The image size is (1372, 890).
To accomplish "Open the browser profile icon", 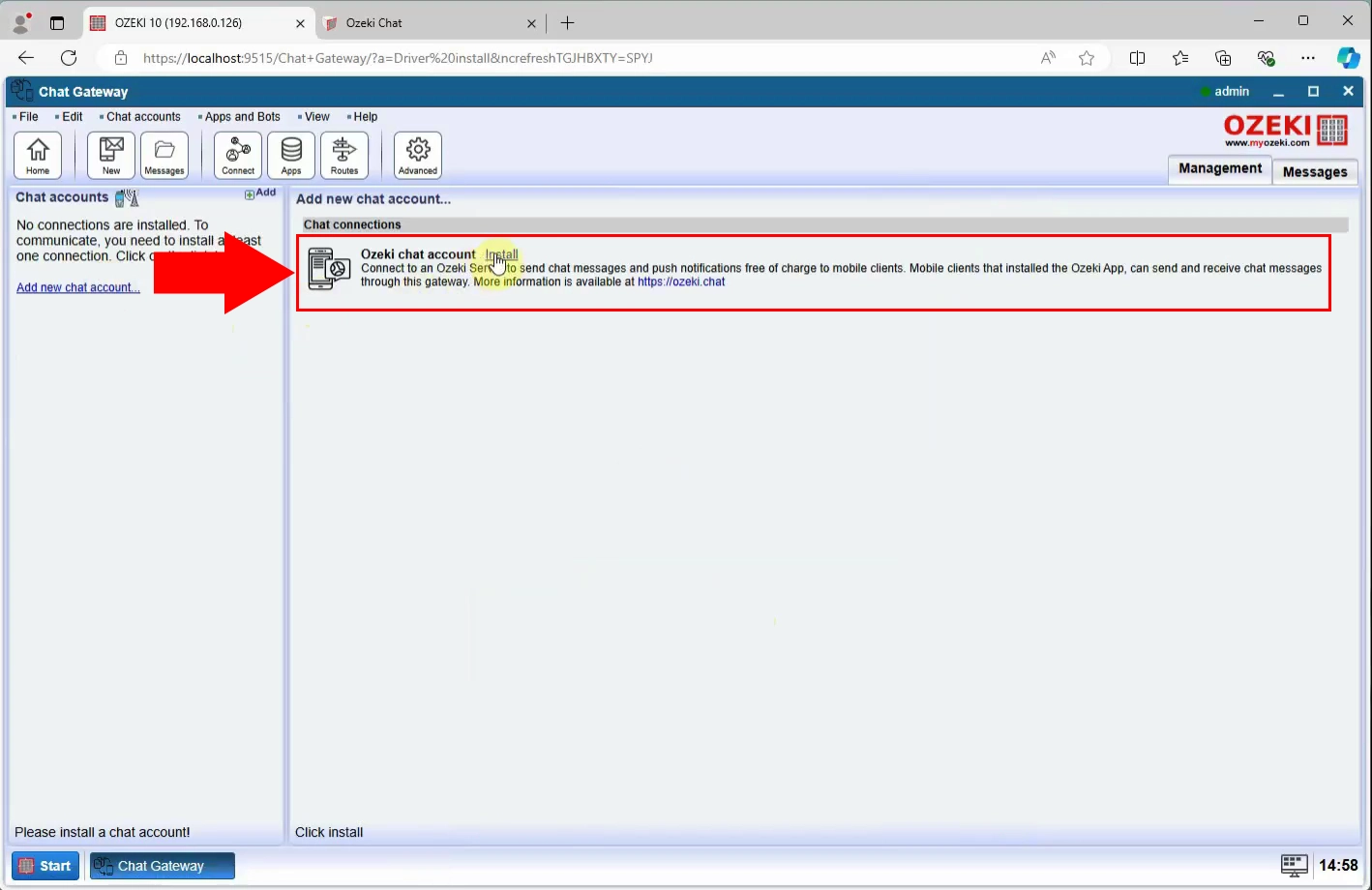I will (20, 22).
